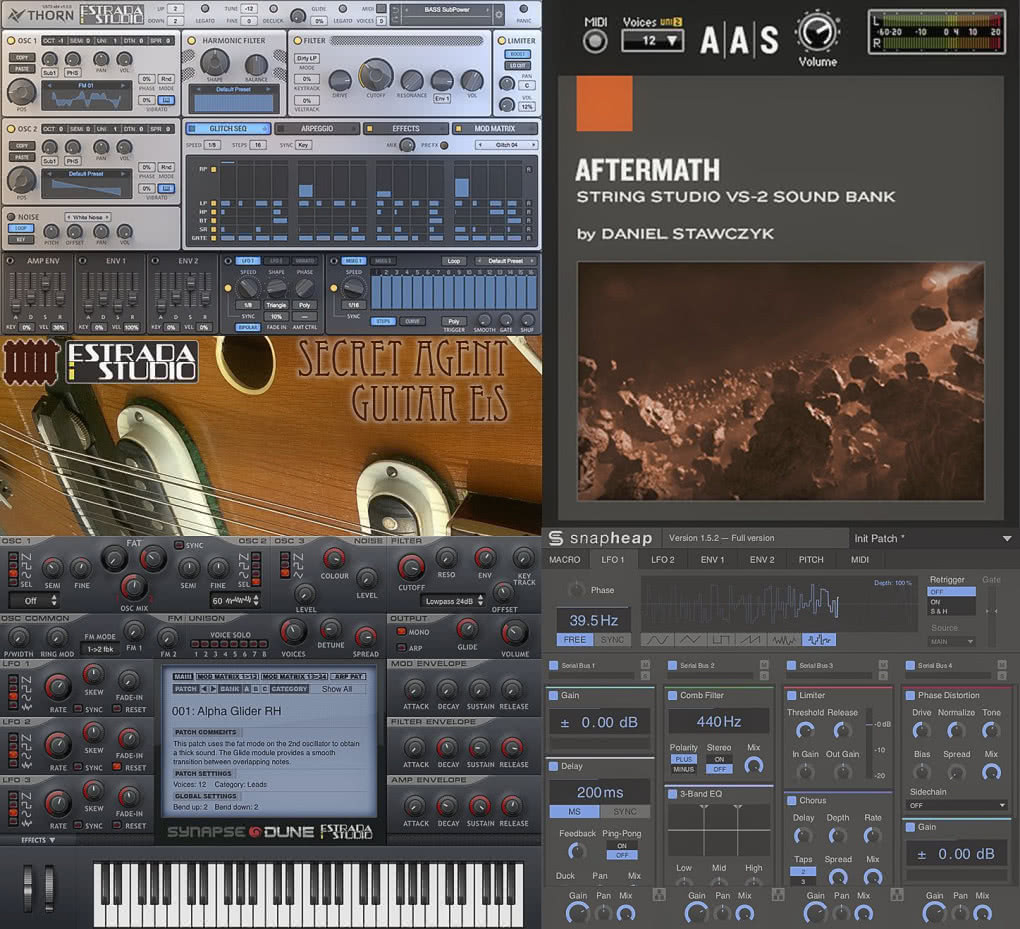Click the Snapheap logo icon
Viewport: 1020px width, 929px height.
point(556,538)
